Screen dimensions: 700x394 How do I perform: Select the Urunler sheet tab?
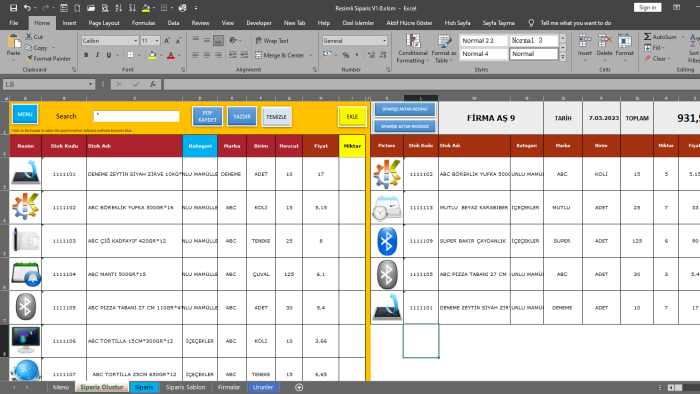coord(263,387)
